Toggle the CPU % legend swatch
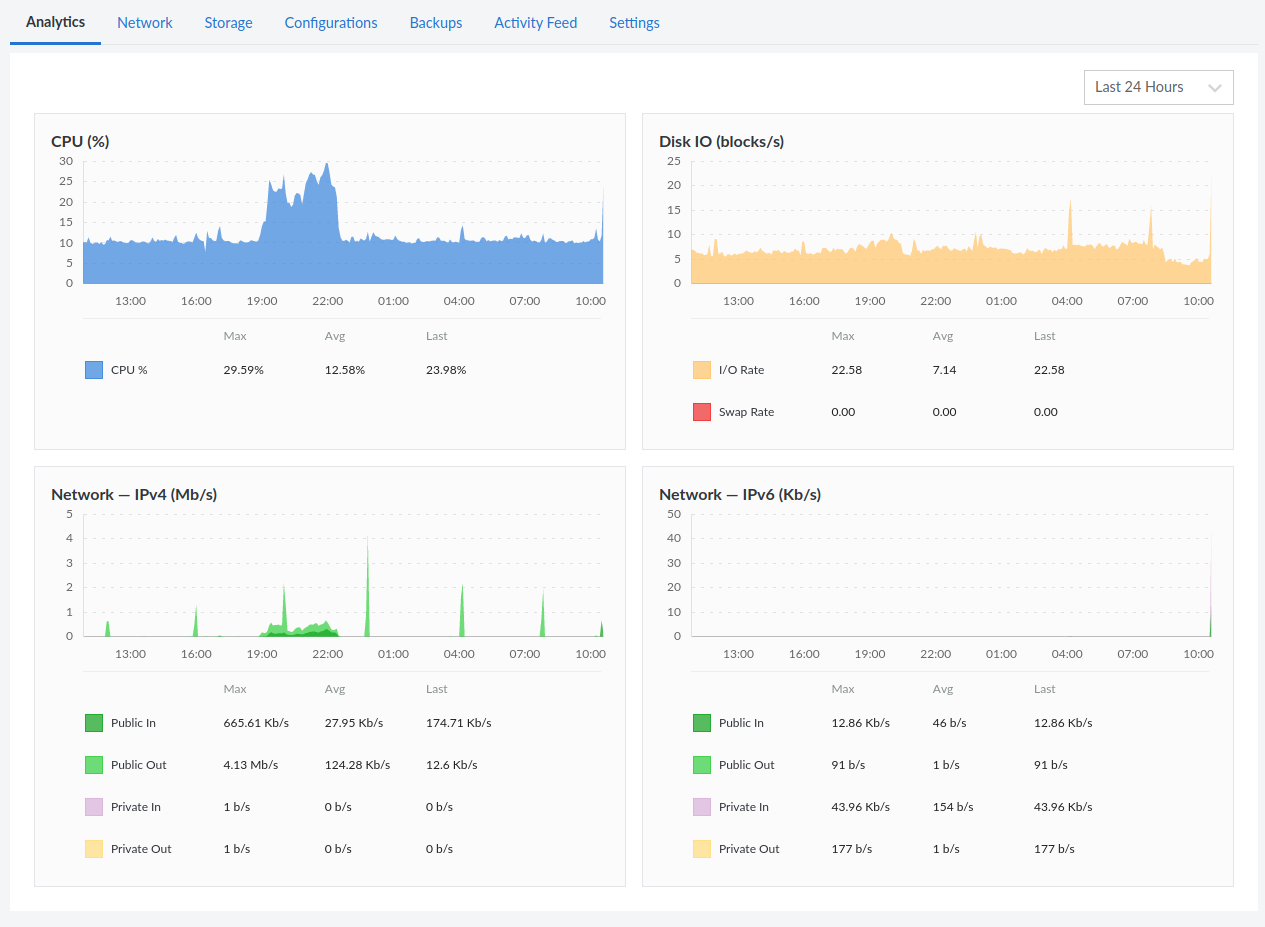 coord(94,370)
